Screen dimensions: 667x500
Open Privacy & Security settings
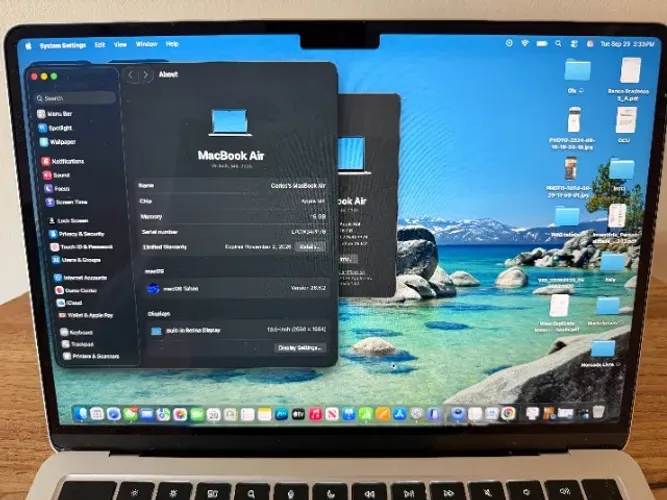coord(77,234)
